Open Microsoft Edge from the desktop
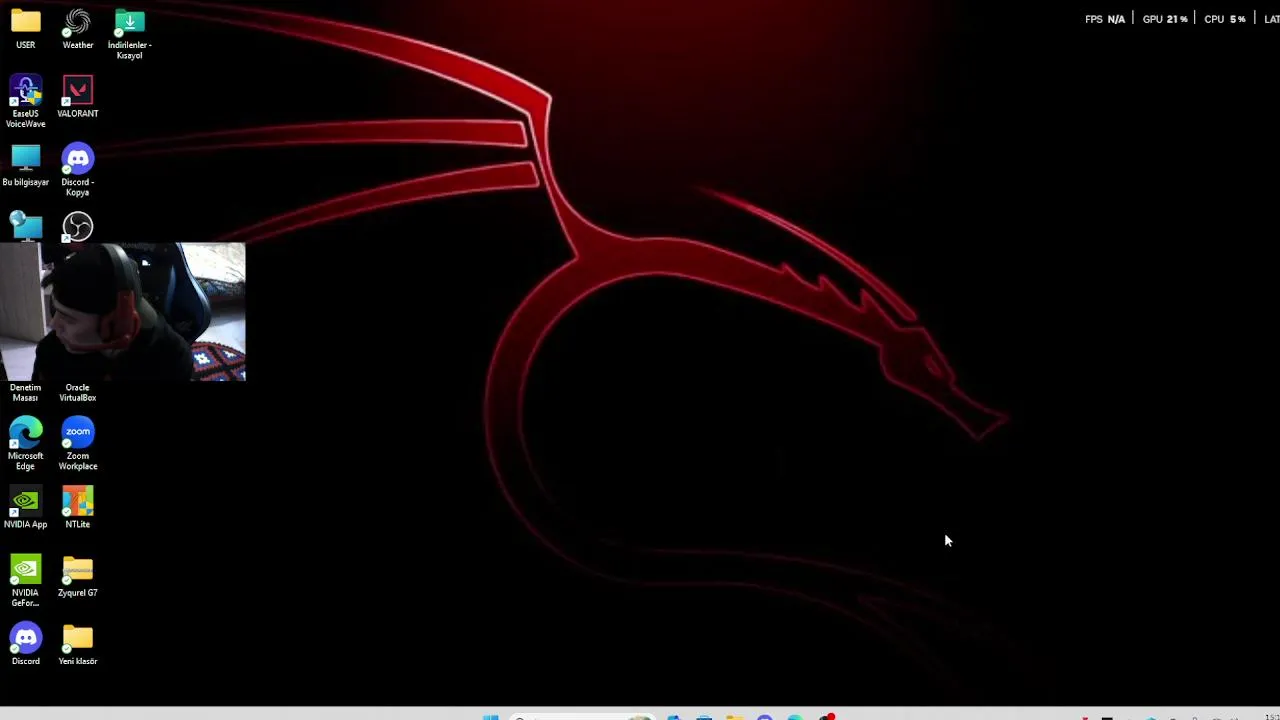The image size is (1280, 720). (26, 444)
